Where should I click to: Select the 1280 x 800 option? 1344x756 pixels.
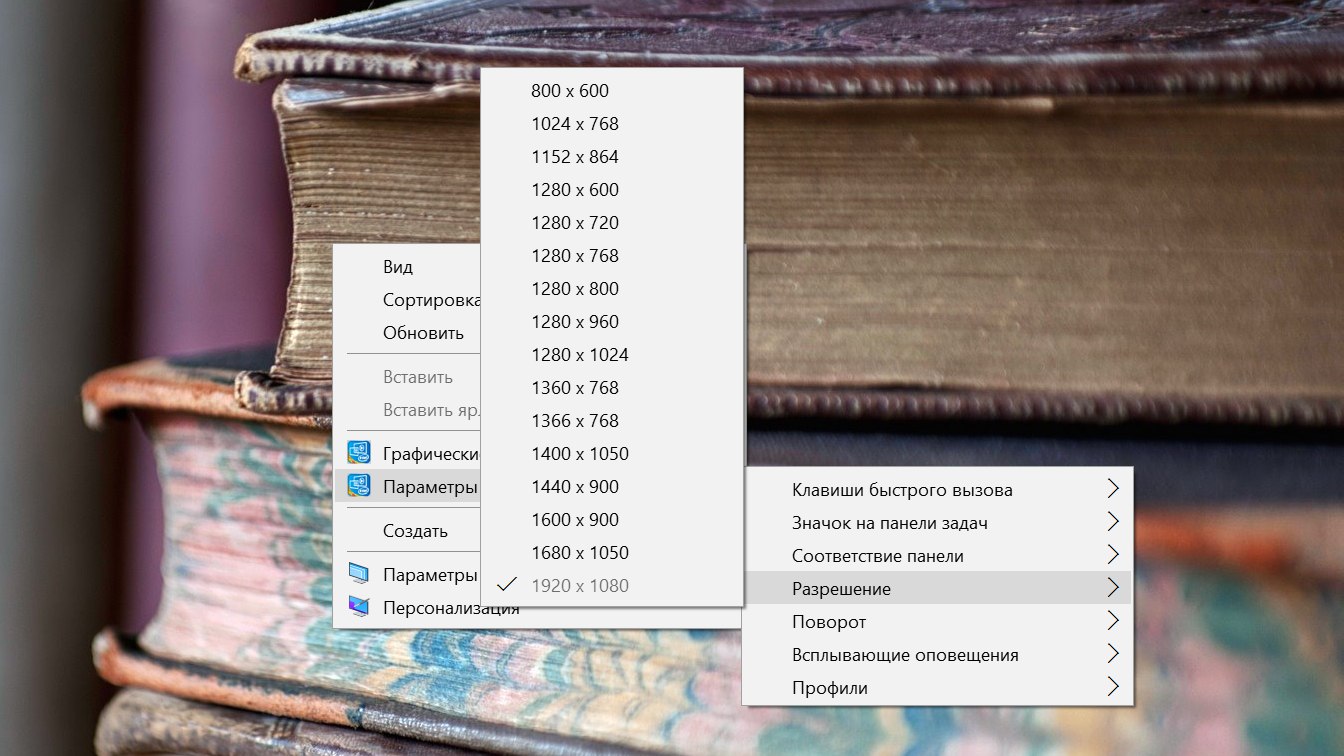click(x=612, y=289)
